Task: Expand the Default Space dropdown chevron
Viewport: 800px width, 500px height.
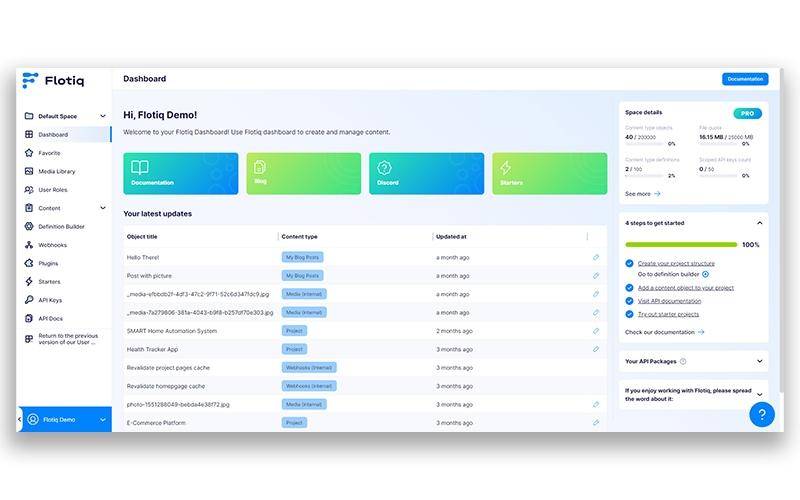Action: [103, 116]
